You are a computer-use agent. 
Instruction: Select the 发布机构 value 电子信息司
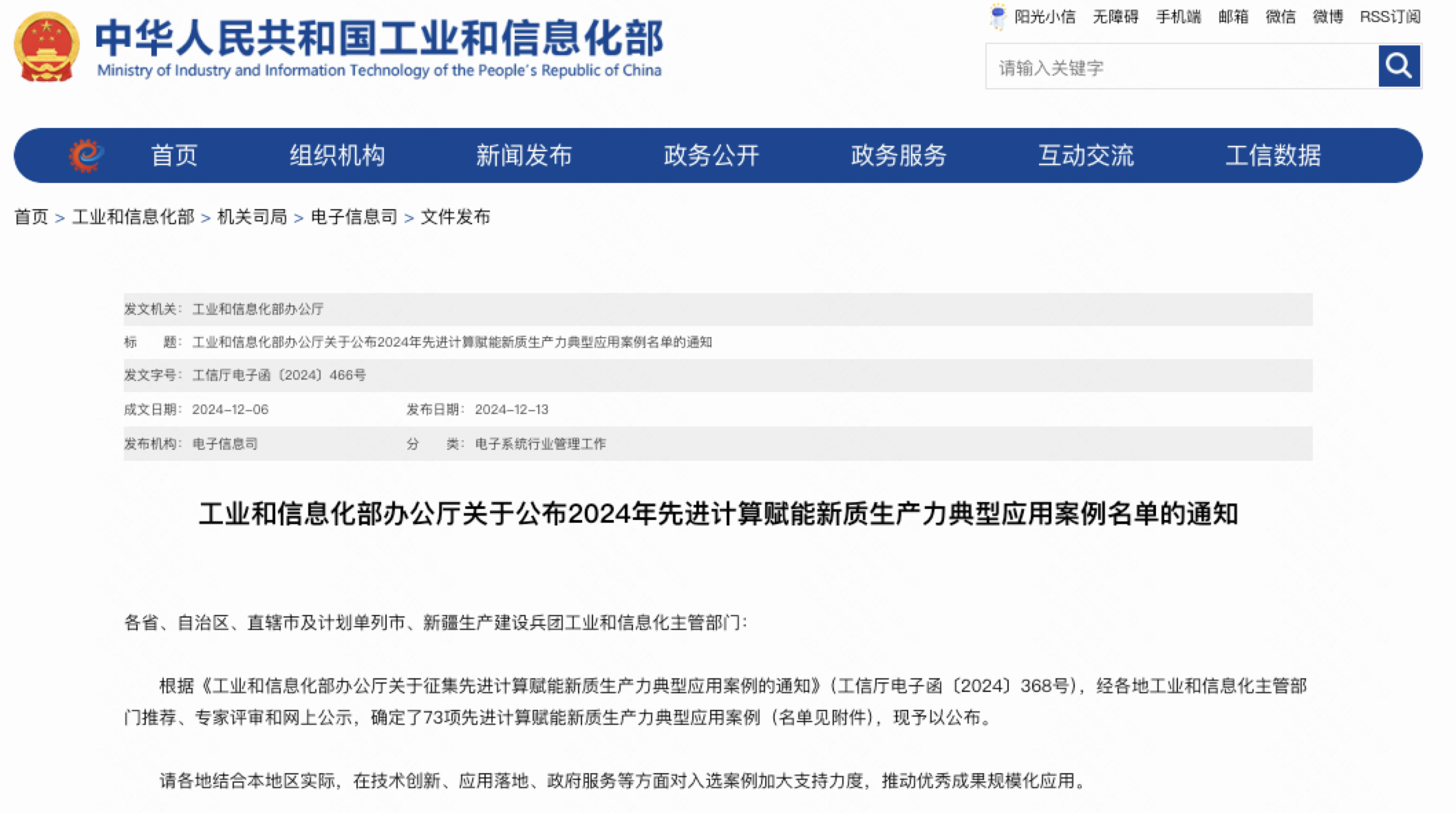[x=225, y=444]
